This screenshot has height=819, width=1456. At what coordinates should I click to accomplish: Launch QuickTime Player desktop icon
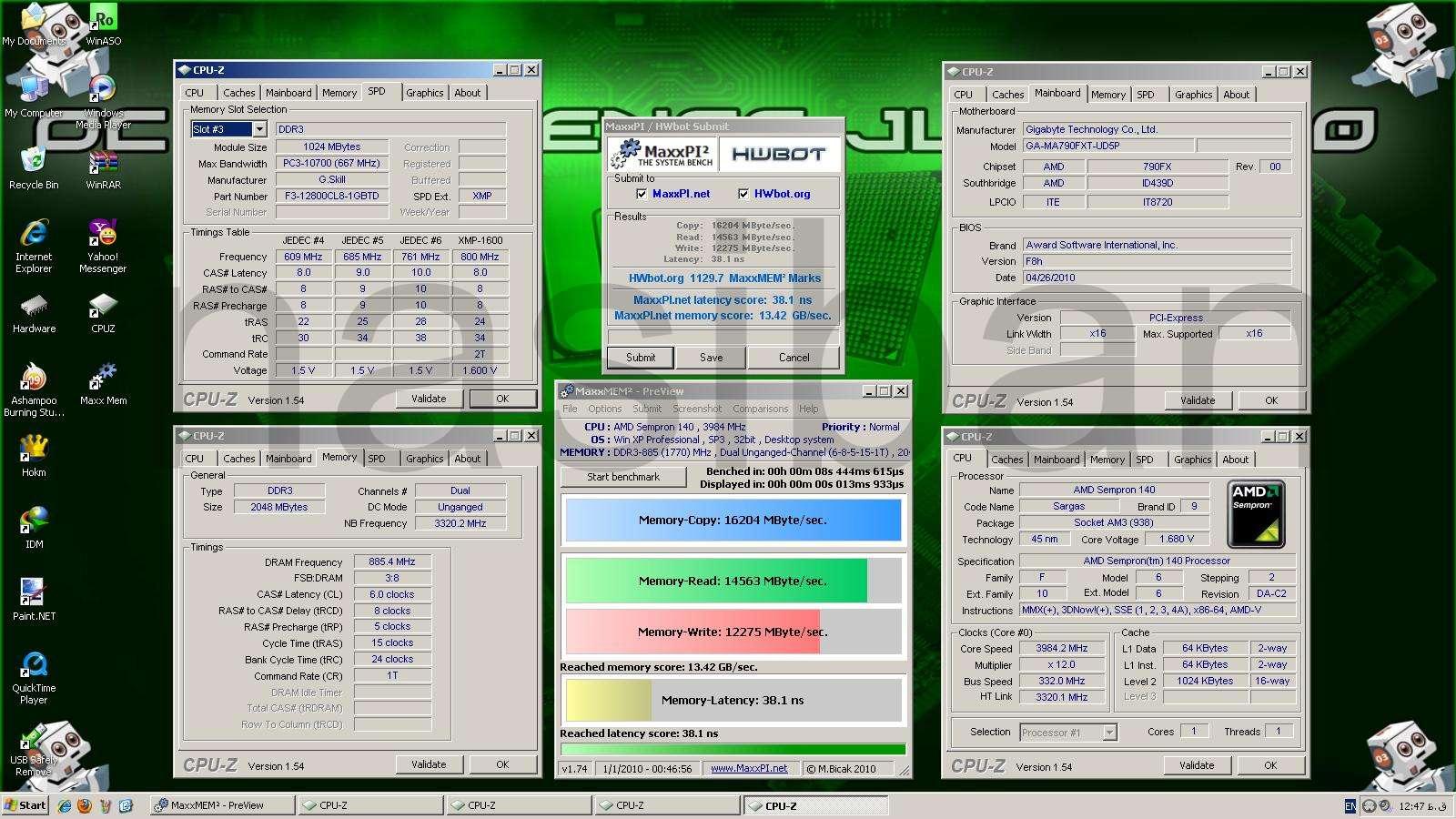(34, 678)
